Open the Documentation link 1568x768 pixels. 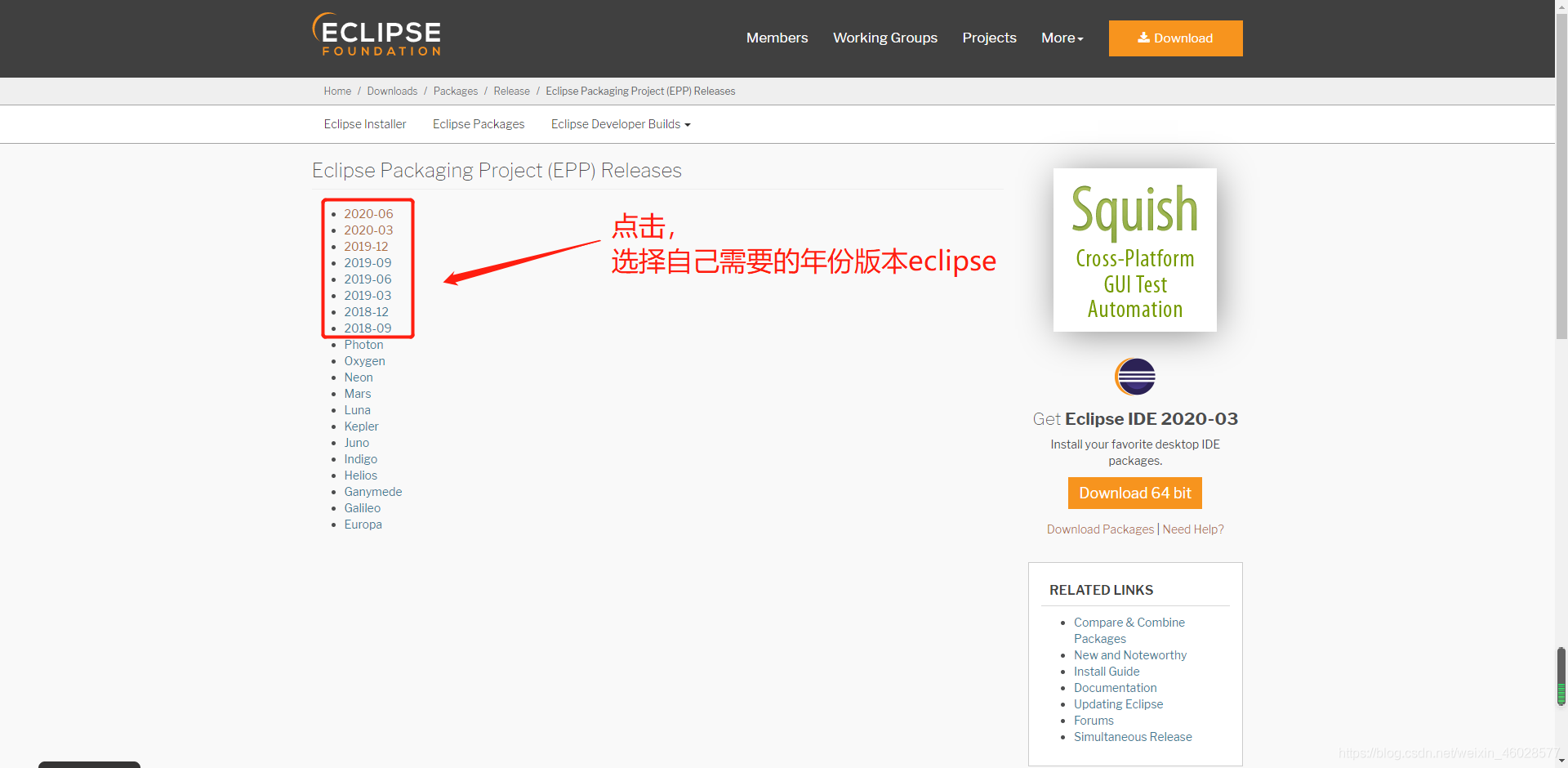click(x=1116, y=688)
